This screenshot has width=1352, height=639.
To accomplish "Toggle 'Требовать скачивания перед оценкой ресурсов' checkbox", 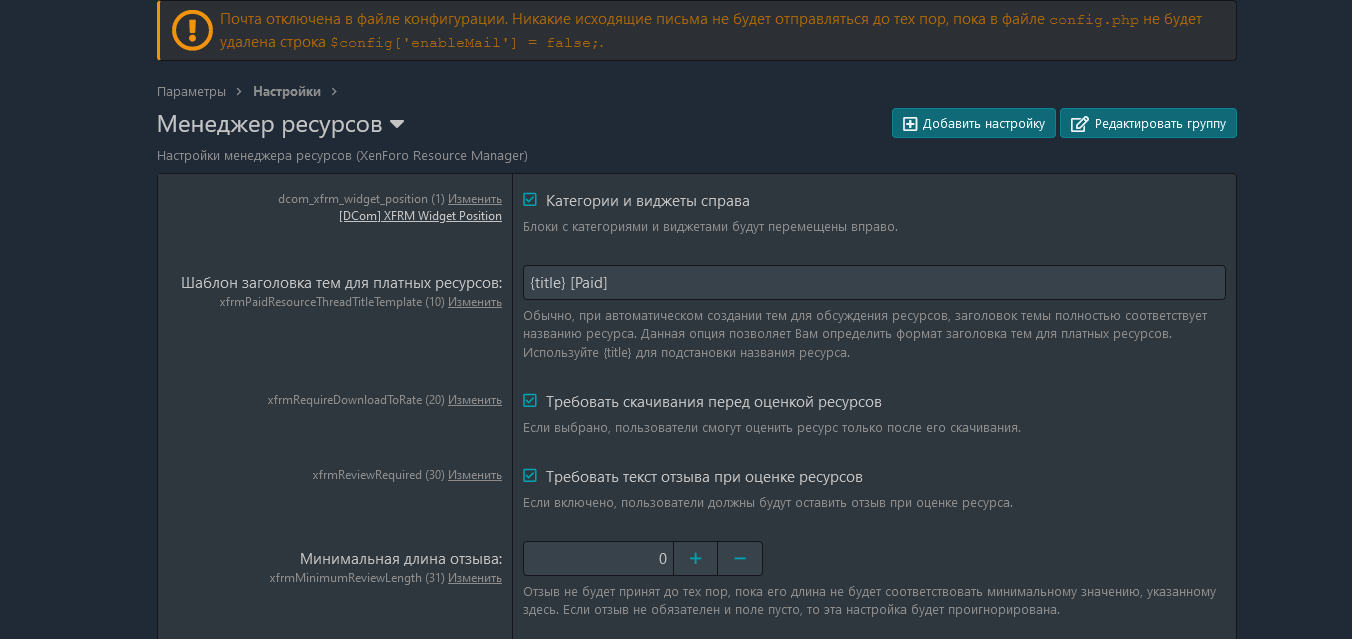I will [x=530, y=401].
